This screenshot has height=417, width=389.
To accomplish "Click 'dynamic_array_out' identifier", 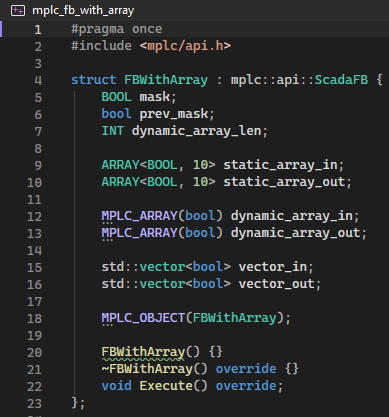I will [296, 233].
